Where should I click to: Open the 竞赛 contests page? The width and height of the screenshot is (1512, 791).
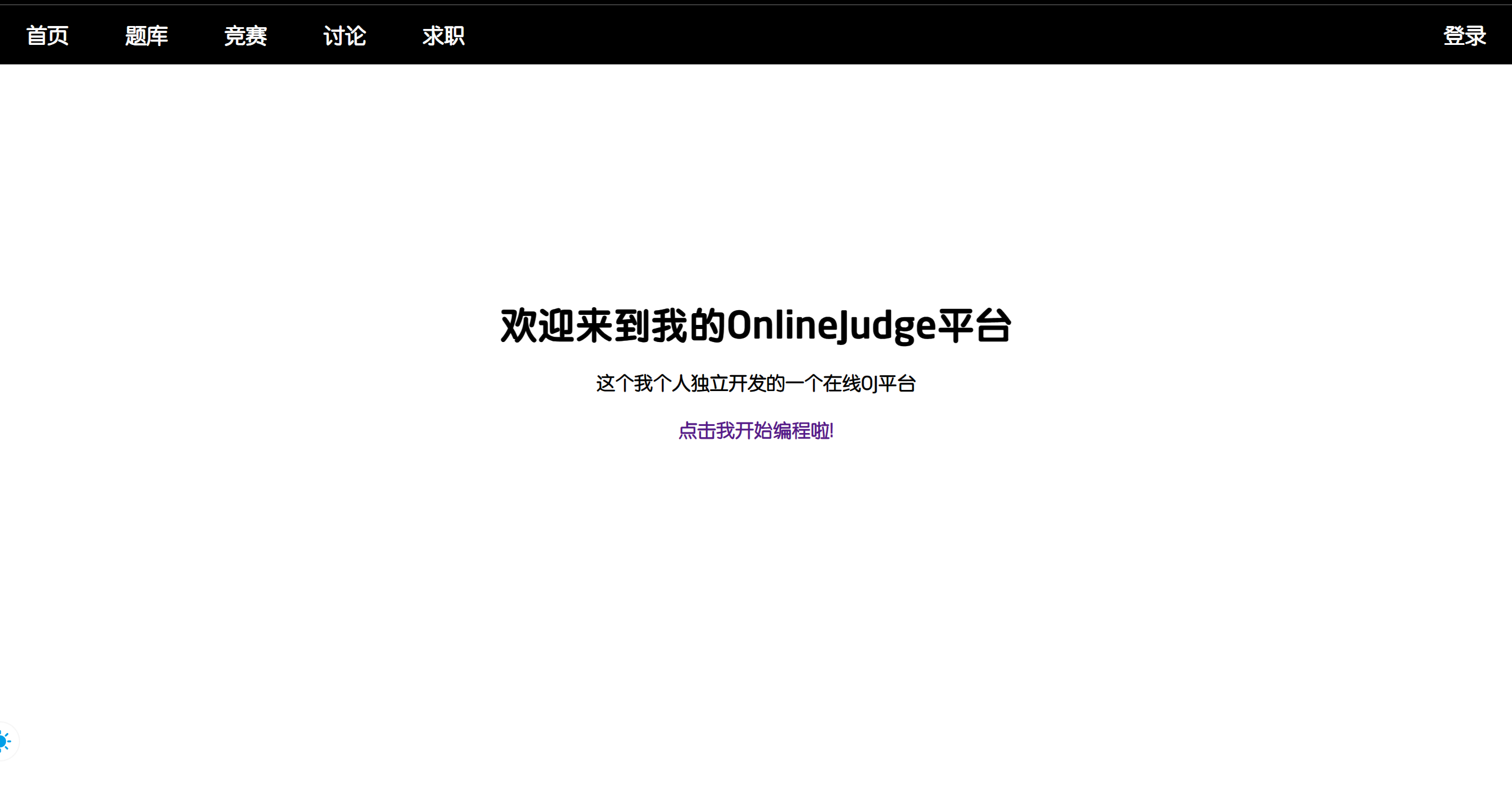point(246,36)
